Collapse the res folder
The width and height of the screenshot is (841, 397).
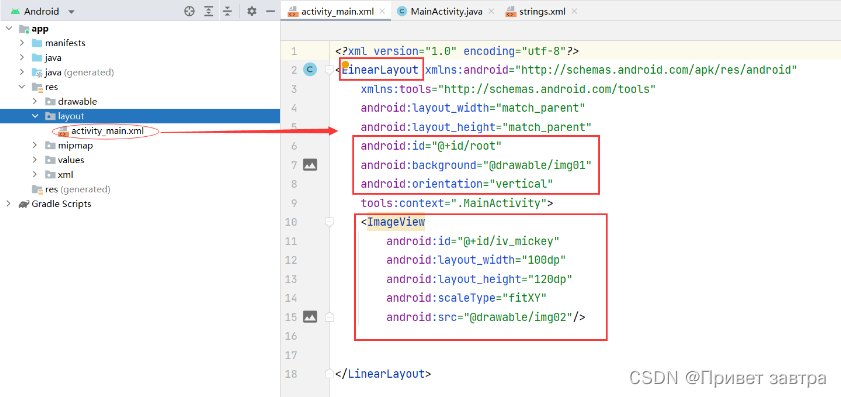tap(22, 86)
